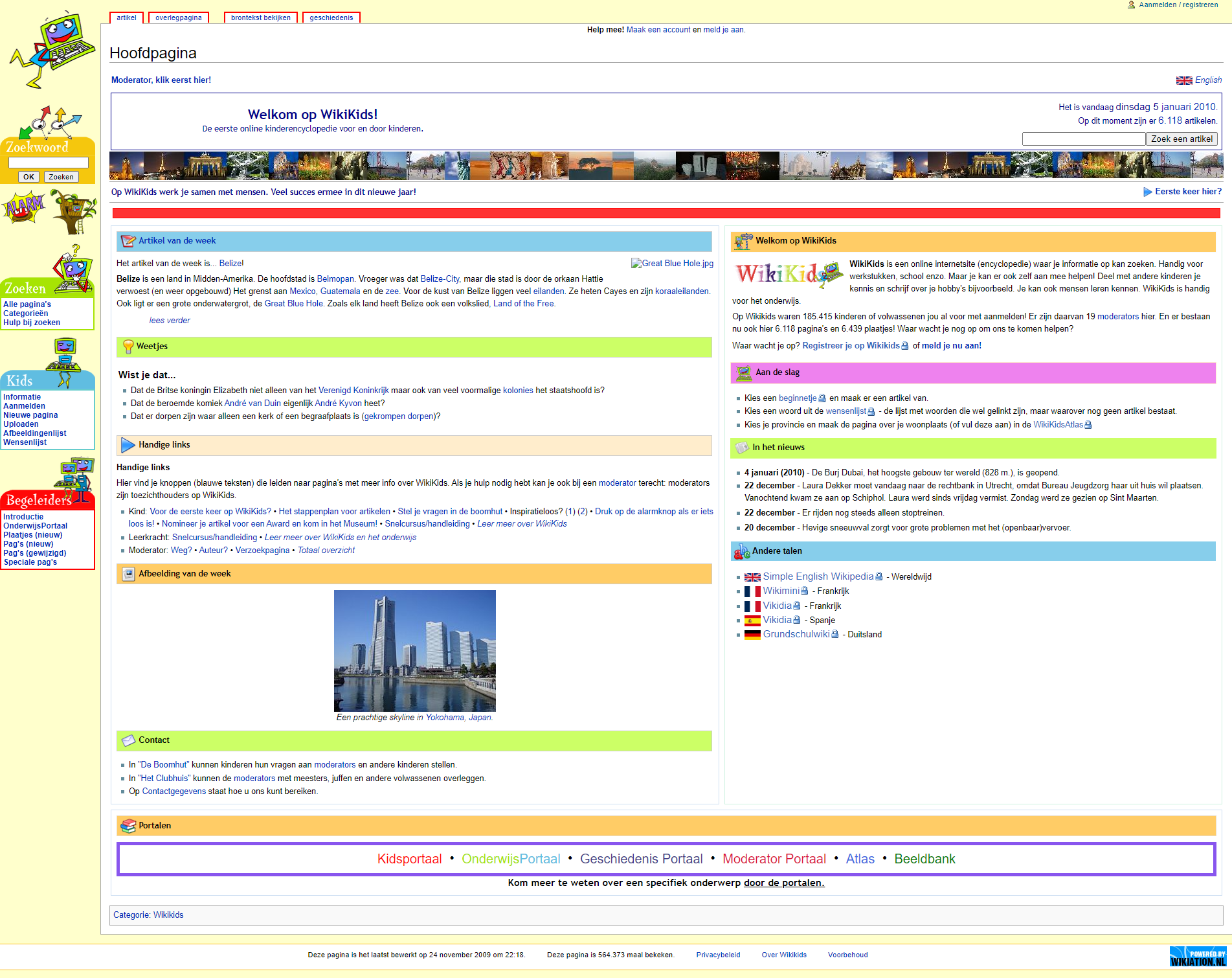Image resolution: width=1232 pixels, height=978 pixels.
Task: Open the Over Wikikids footer link
Action: click(x=784, y=955)
